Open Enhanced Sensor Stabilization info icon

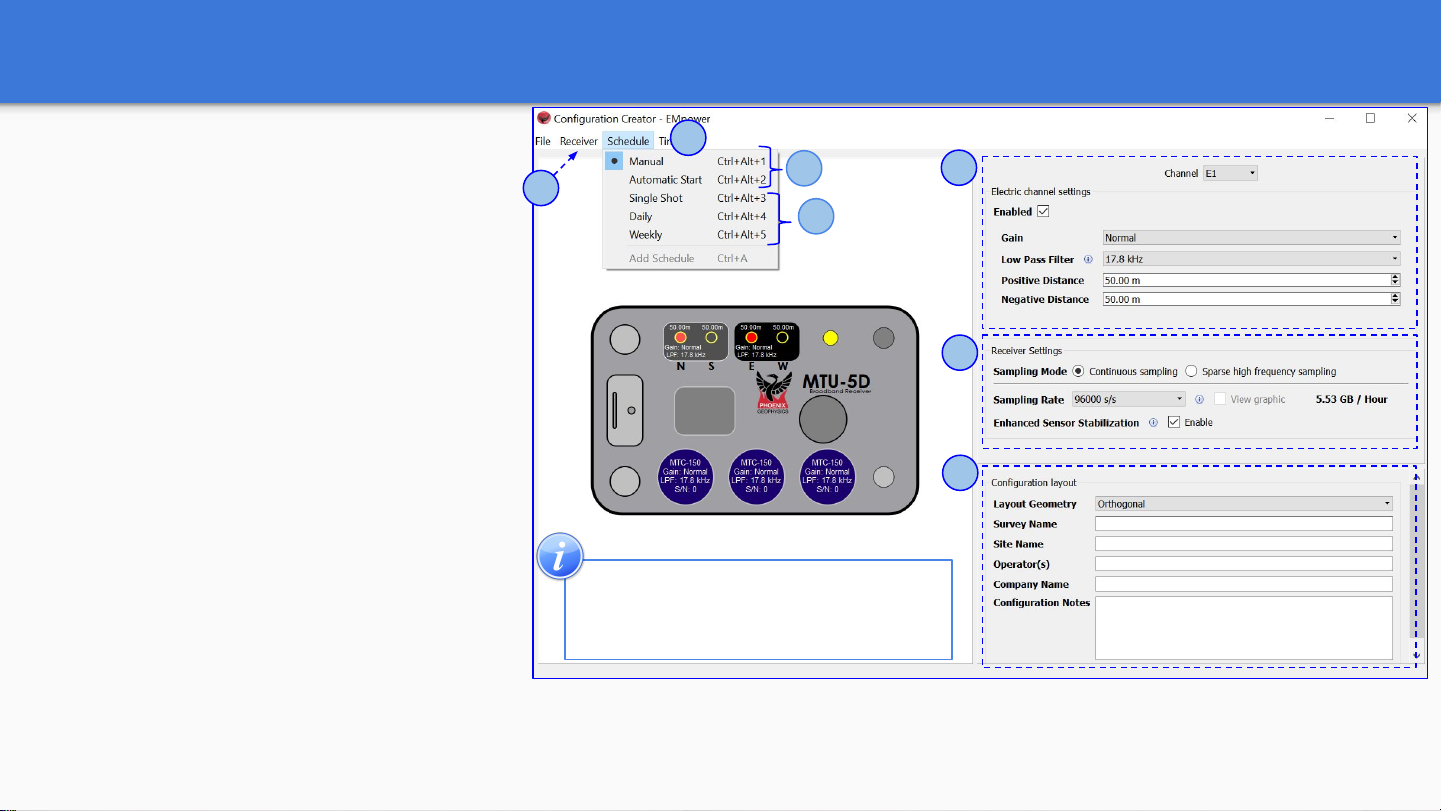pos(1153,422)
